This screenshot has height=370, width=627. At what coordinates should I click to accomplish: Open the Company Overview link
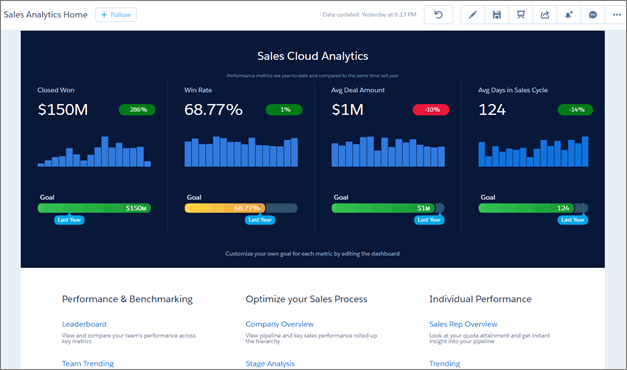280,324
